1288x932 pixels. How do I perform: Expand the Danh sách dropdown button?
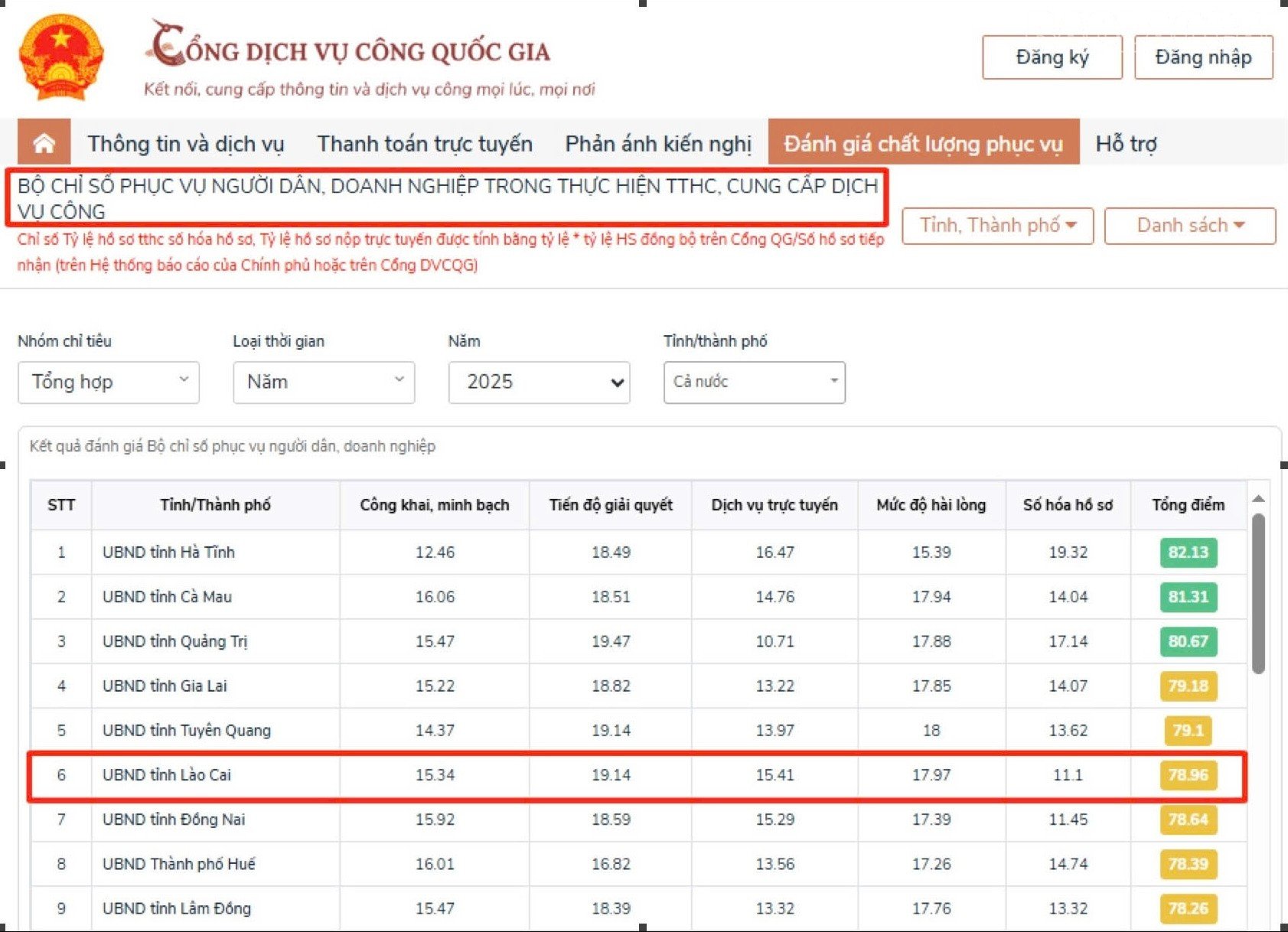pyautogui.click(x=1190, y=226)
